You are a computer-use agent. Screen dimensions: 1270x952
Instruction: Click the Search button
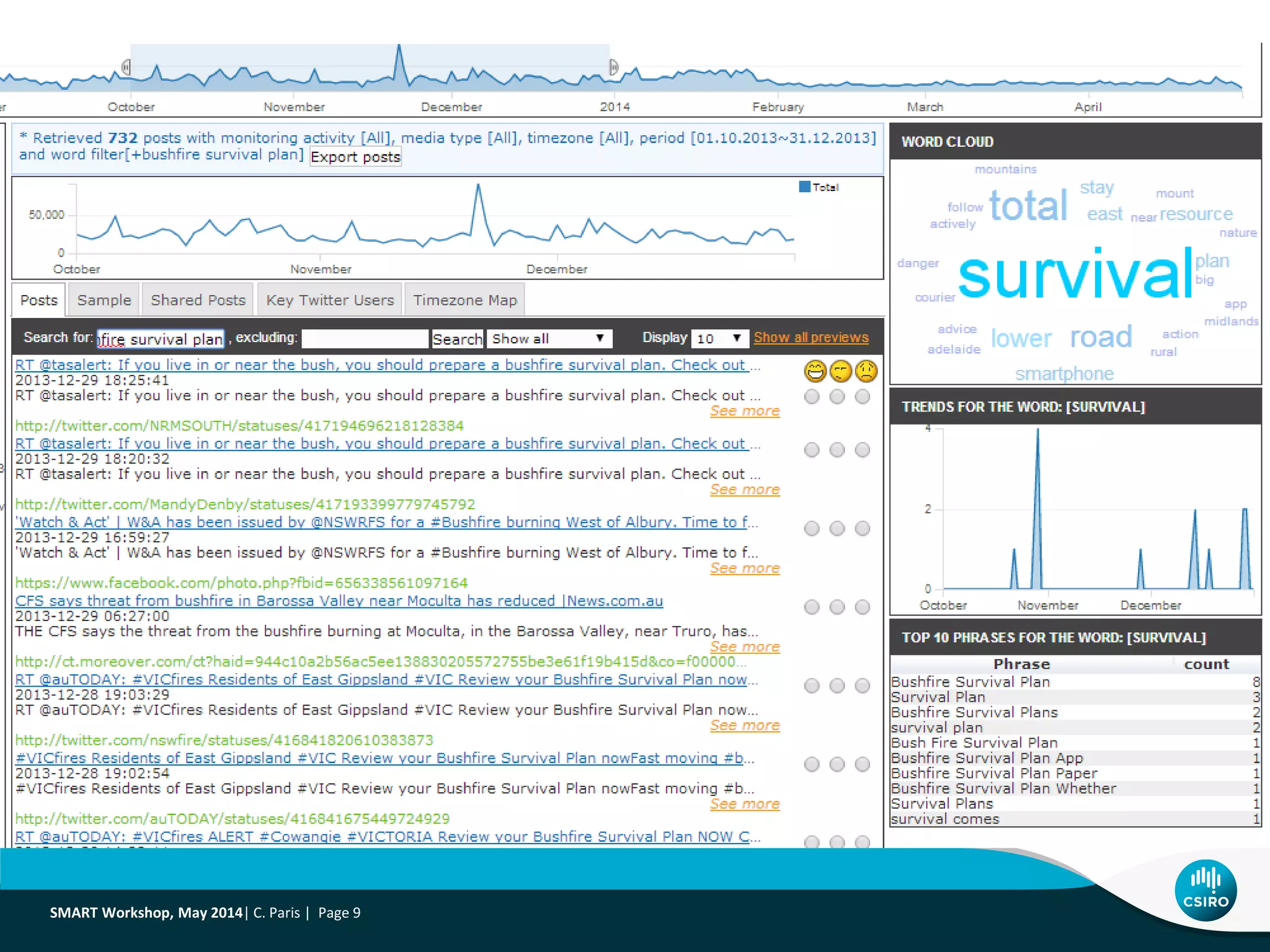tap(457, 339)
